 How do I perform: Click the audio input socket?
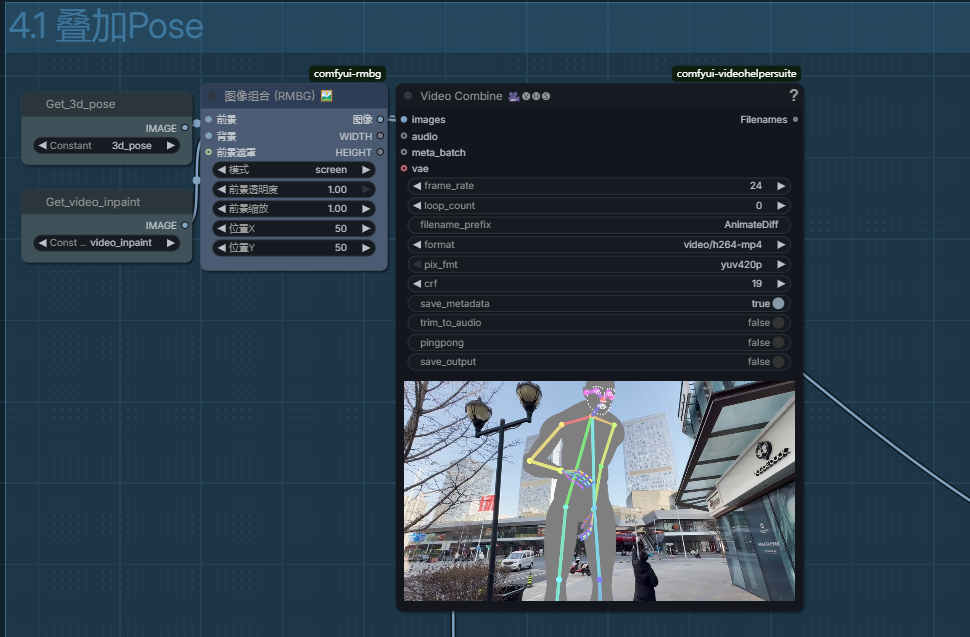pos(404,136)
